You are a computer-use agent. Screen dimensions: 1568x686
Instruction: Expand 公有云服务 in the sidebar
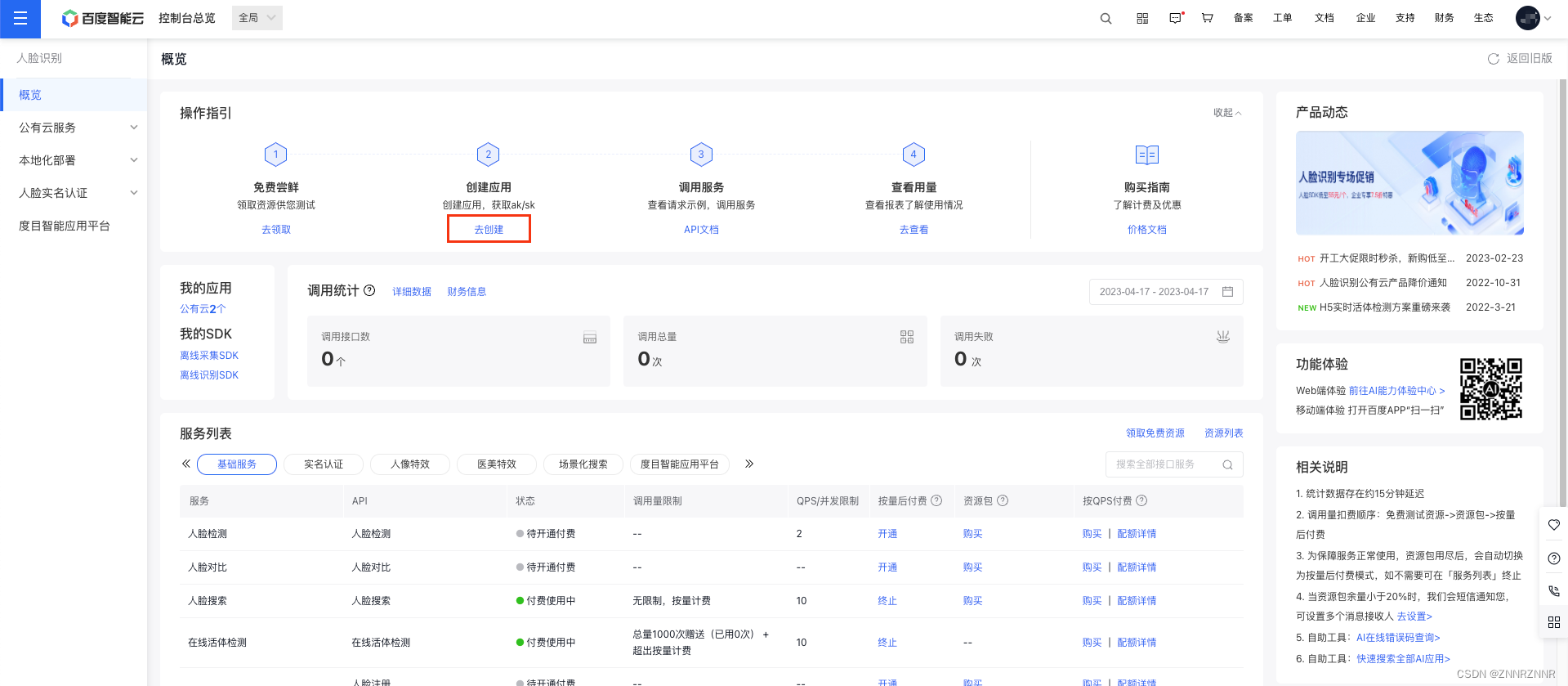[x=74, y=128]
